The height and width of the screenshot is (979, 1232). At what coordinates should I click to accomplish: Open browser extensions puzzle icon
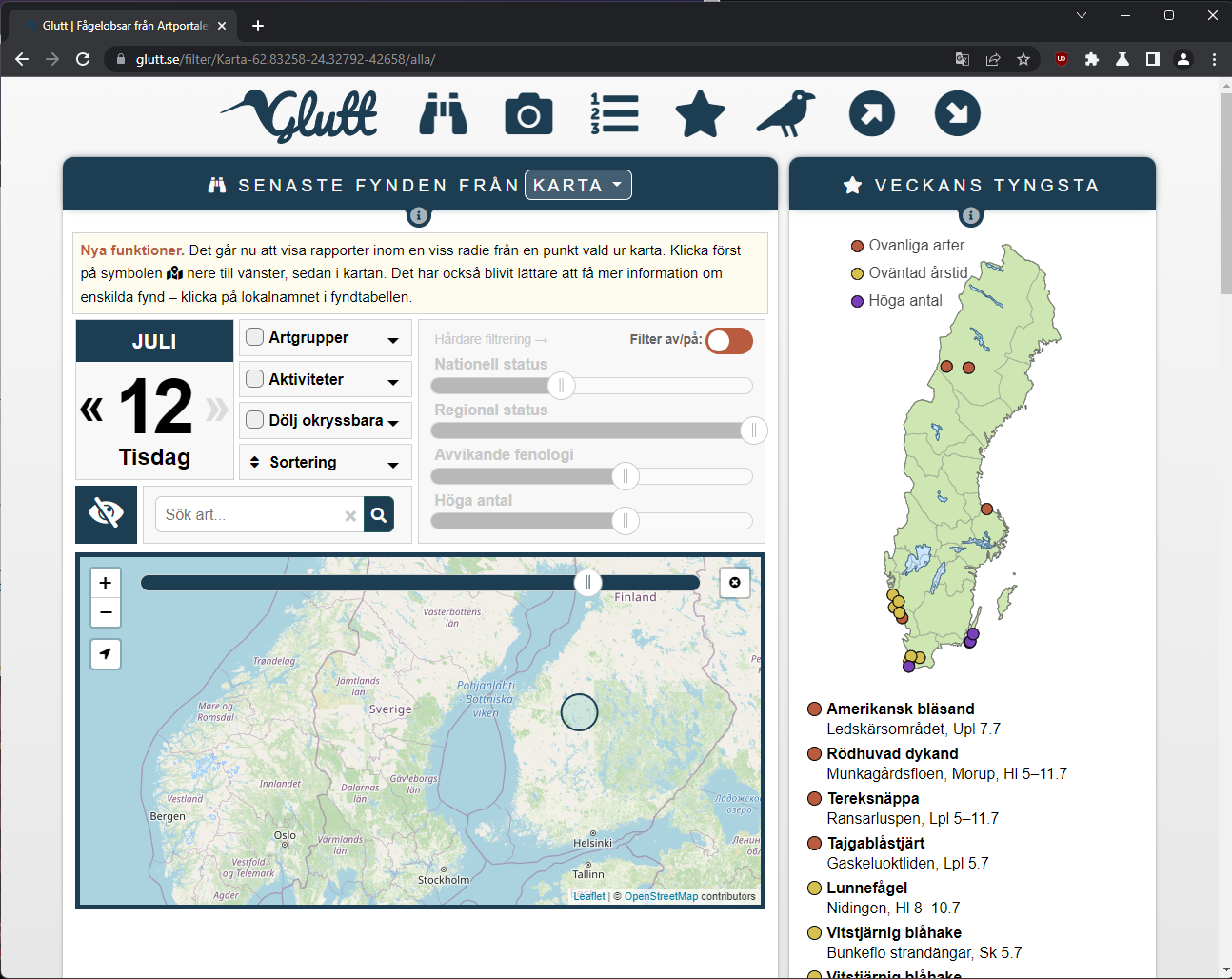point(1092,59)
